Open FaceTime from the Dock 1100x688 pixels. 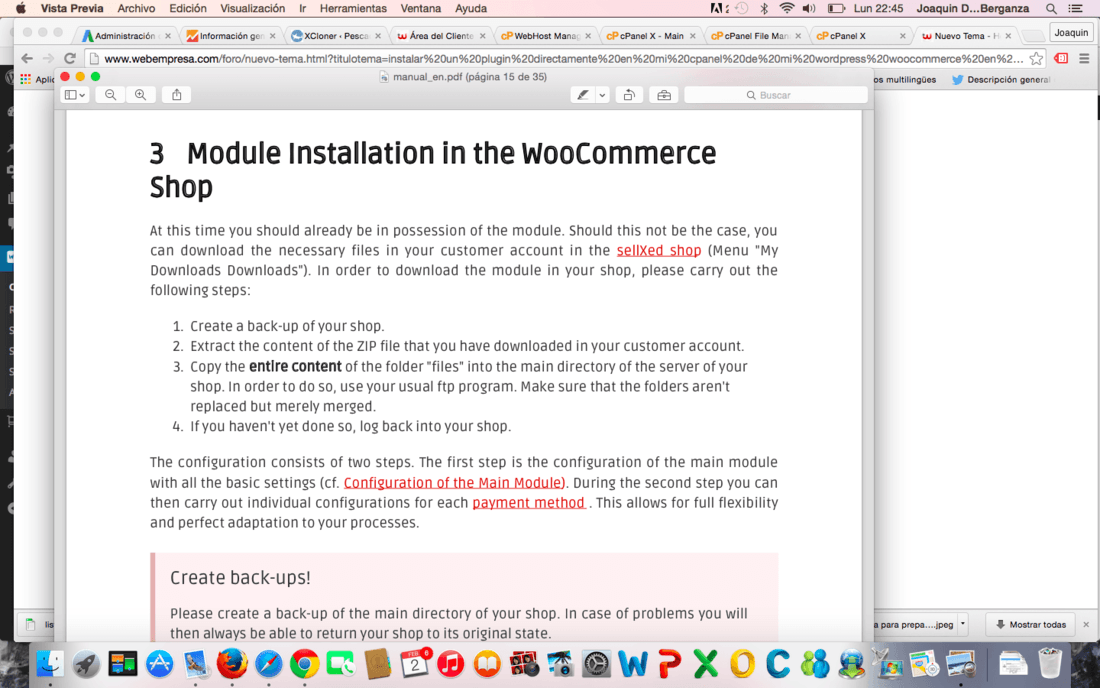pos(341,663)
